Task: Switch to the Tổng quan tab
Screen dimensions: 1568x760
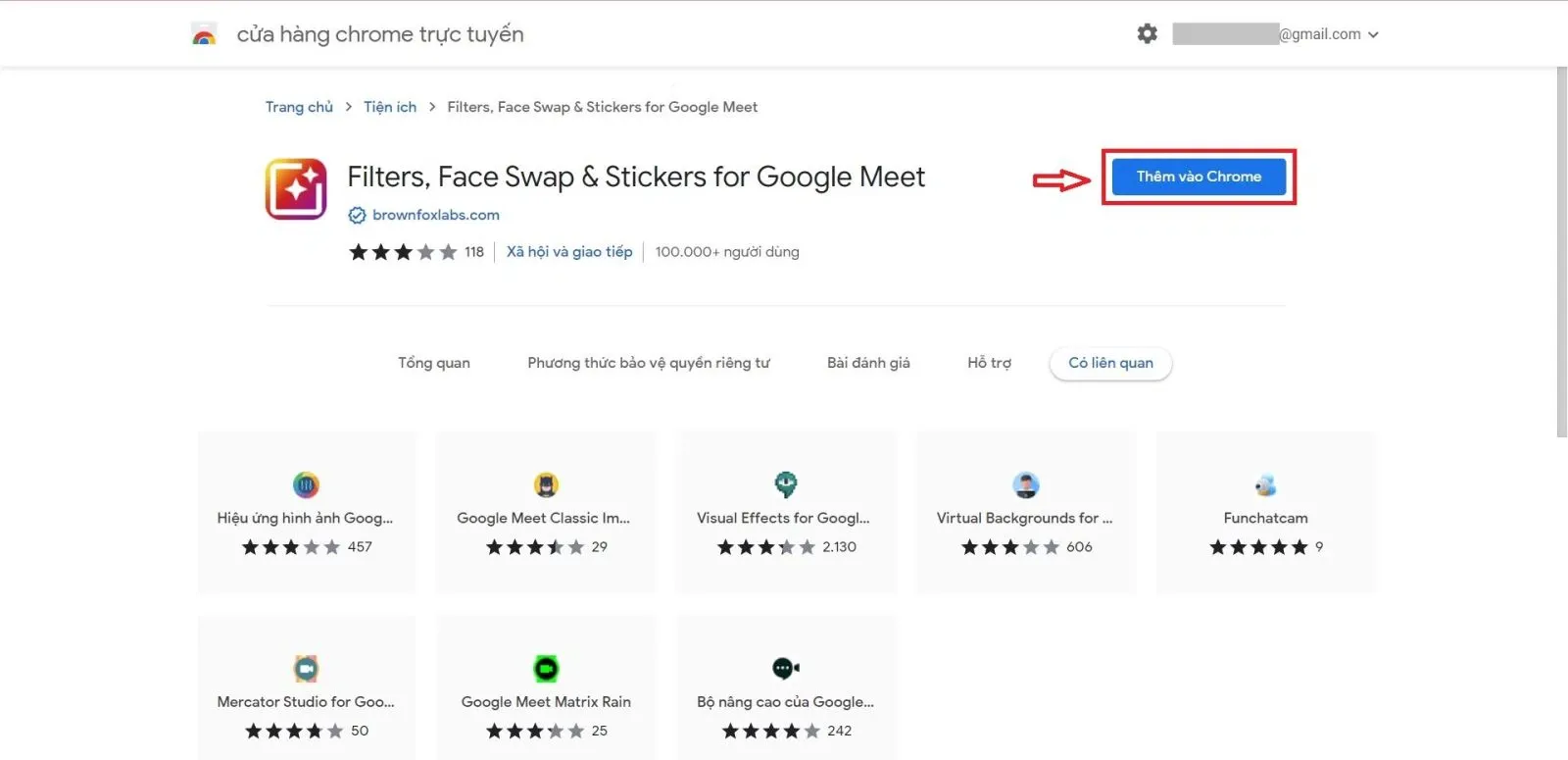Action: (434, 363)
